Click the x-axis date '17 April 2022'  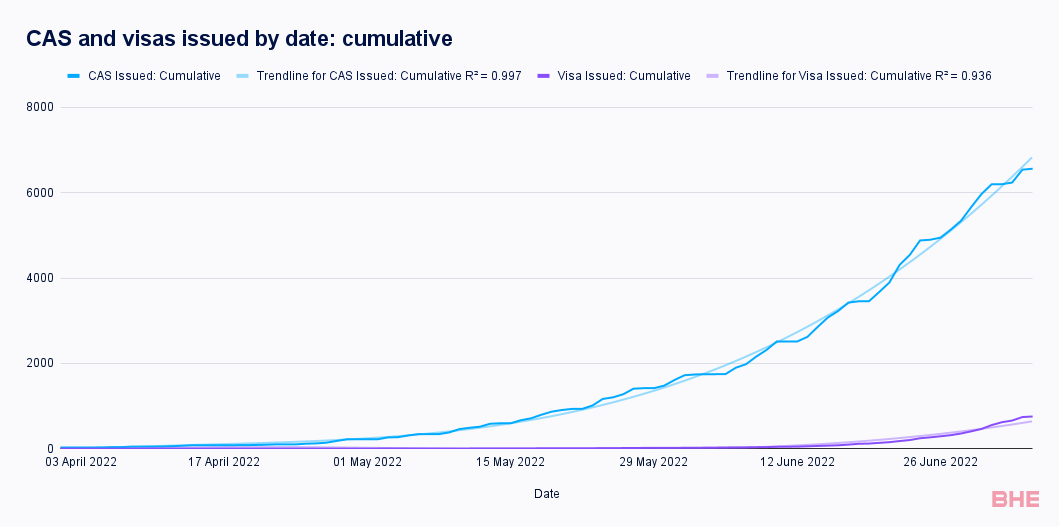[224, 463]
